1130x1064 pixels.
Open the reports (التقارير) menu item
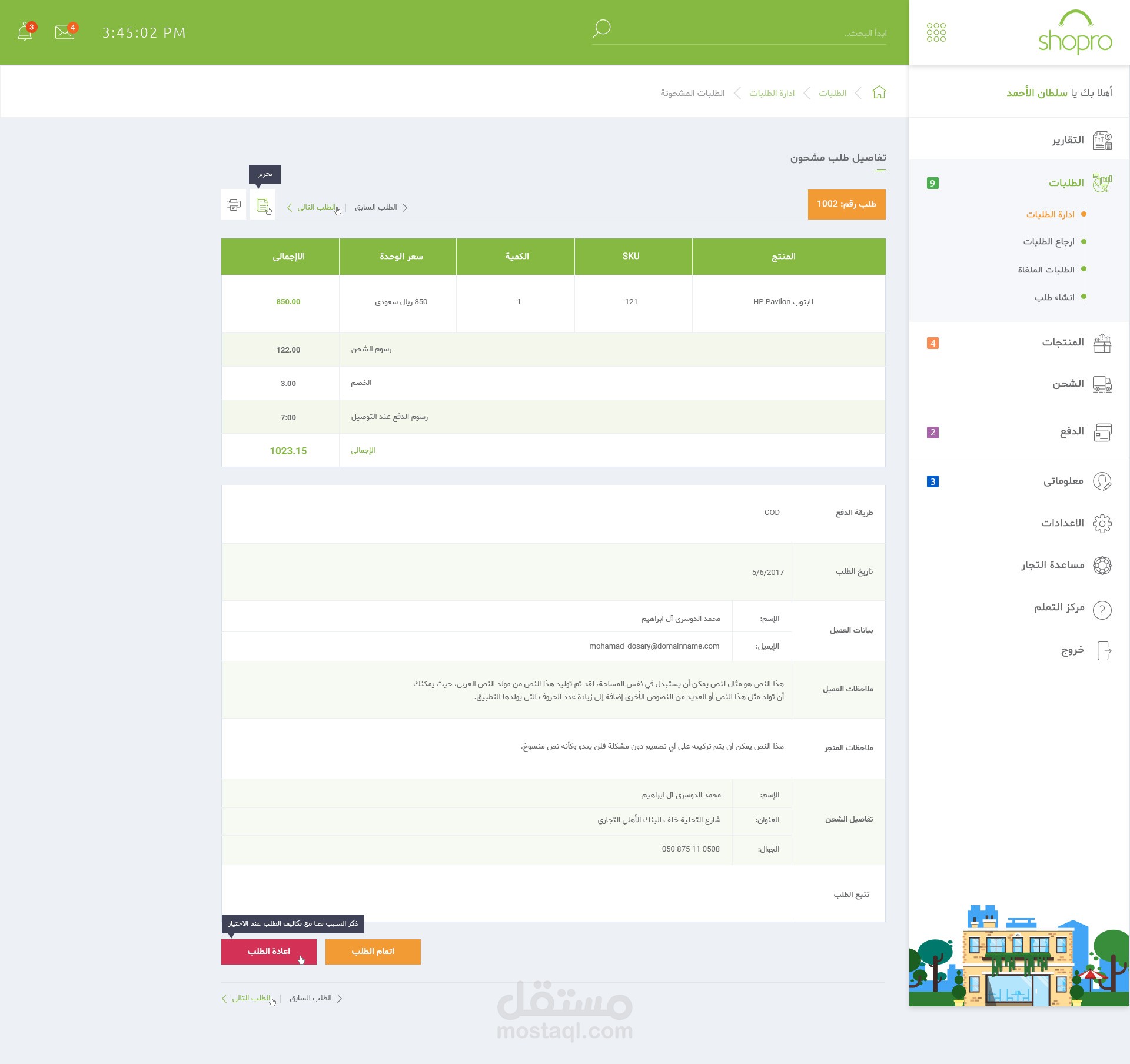(1068, 140)
